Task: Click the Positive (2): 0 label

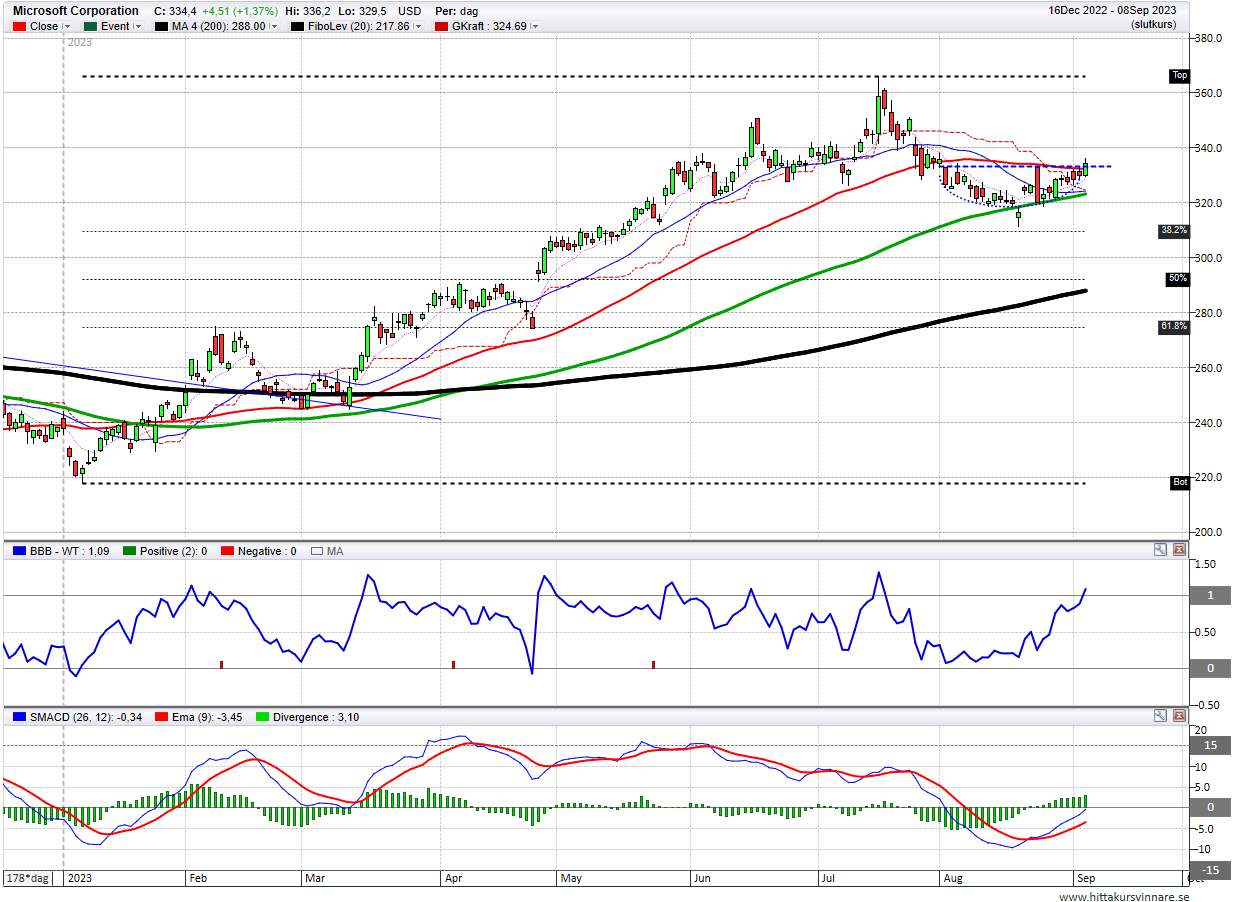Action: tap(173, 551)
